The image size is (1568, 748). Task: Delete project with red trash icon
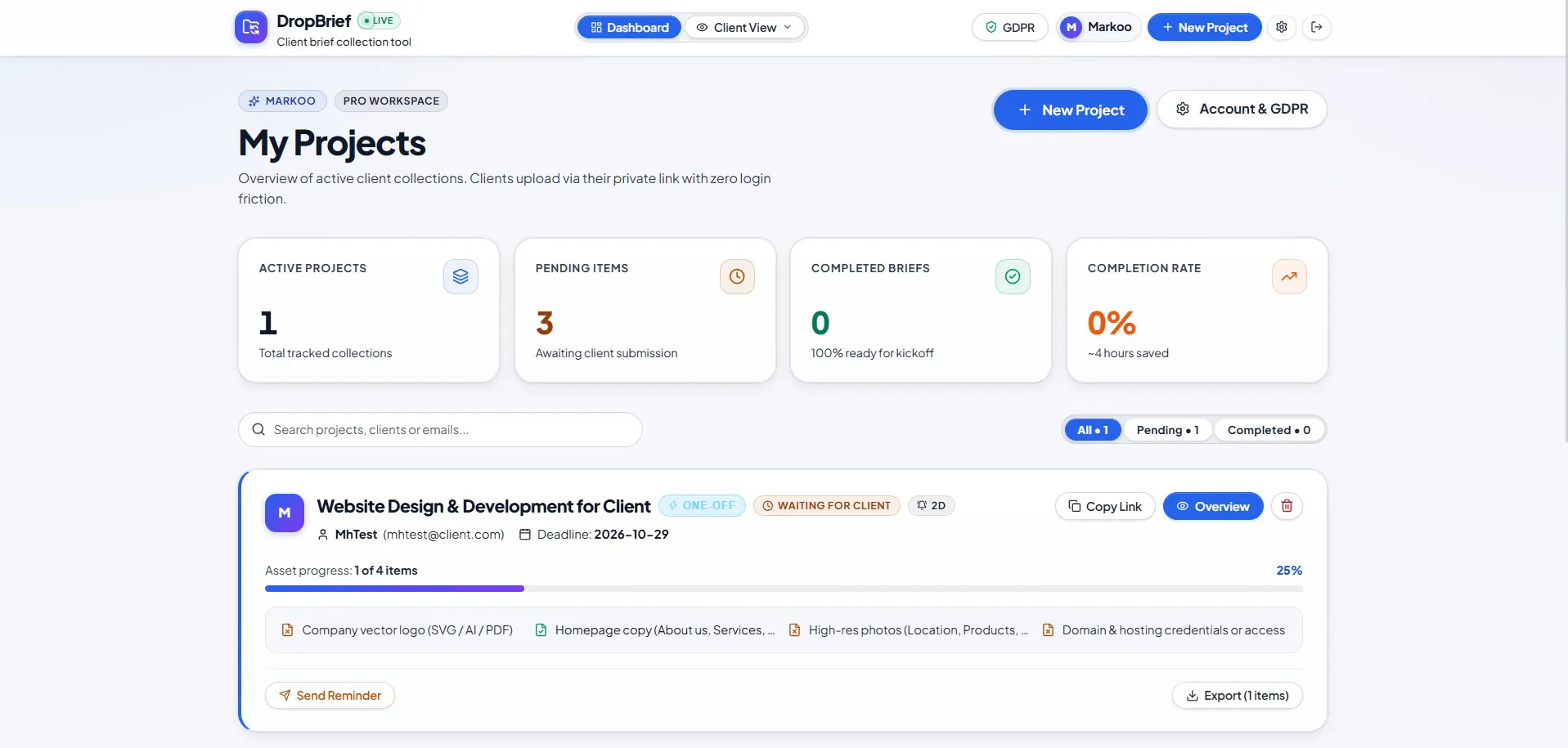[x=1287, y=506]
